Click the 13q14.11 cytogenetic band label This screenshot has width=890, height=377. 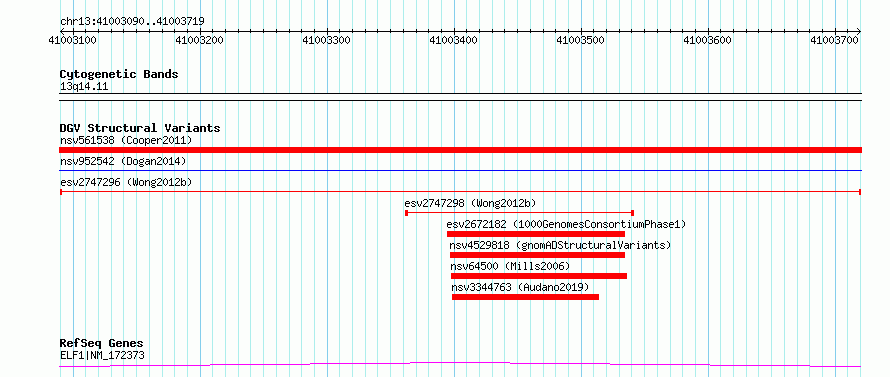(84, 87)
